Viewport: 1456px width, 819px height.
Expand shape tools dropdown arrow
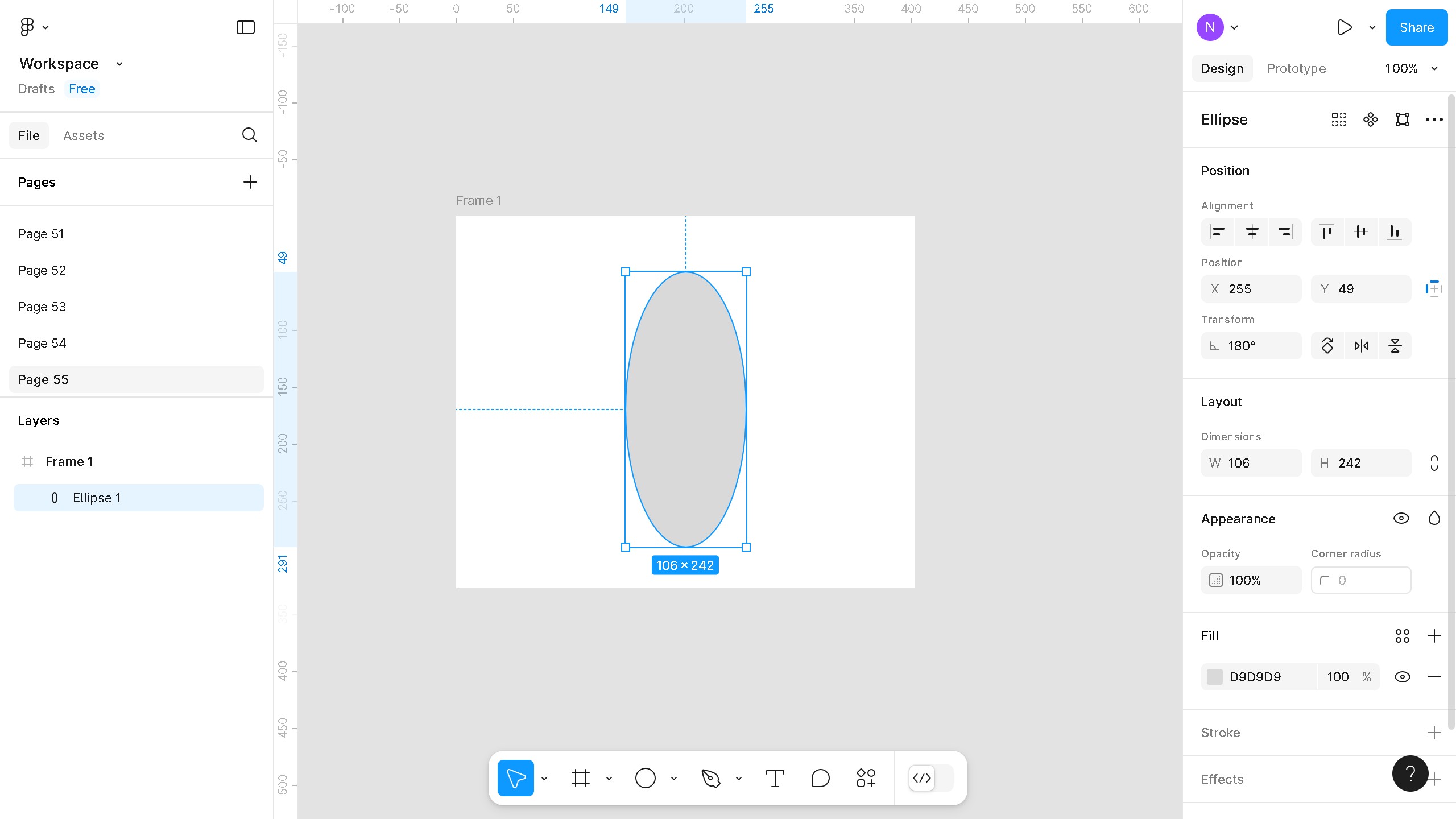point(674,779)
